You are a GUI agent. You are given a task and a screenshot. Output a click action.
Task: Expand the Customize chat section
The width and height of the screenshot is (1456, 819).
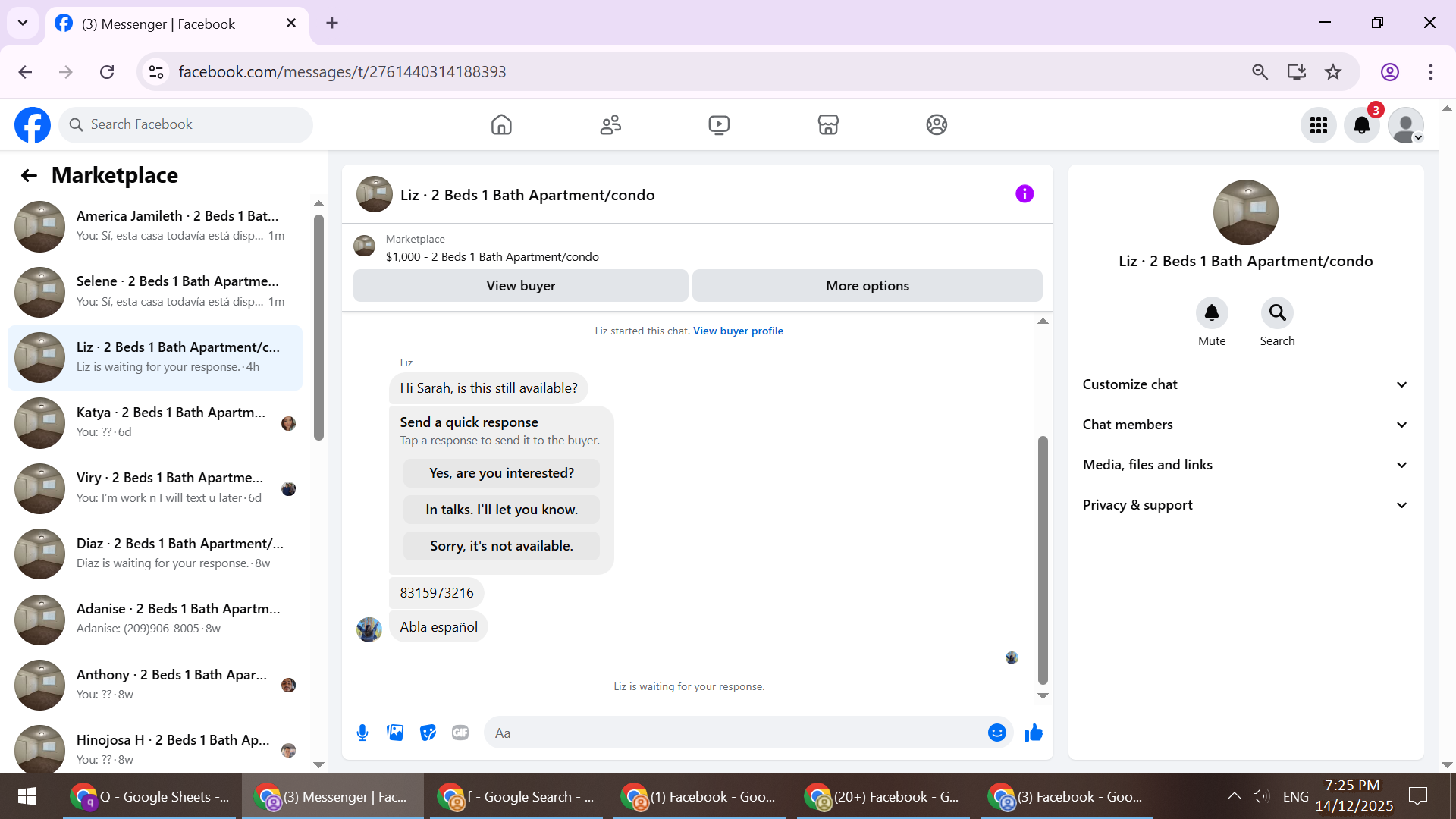(x=1245, y=384)
